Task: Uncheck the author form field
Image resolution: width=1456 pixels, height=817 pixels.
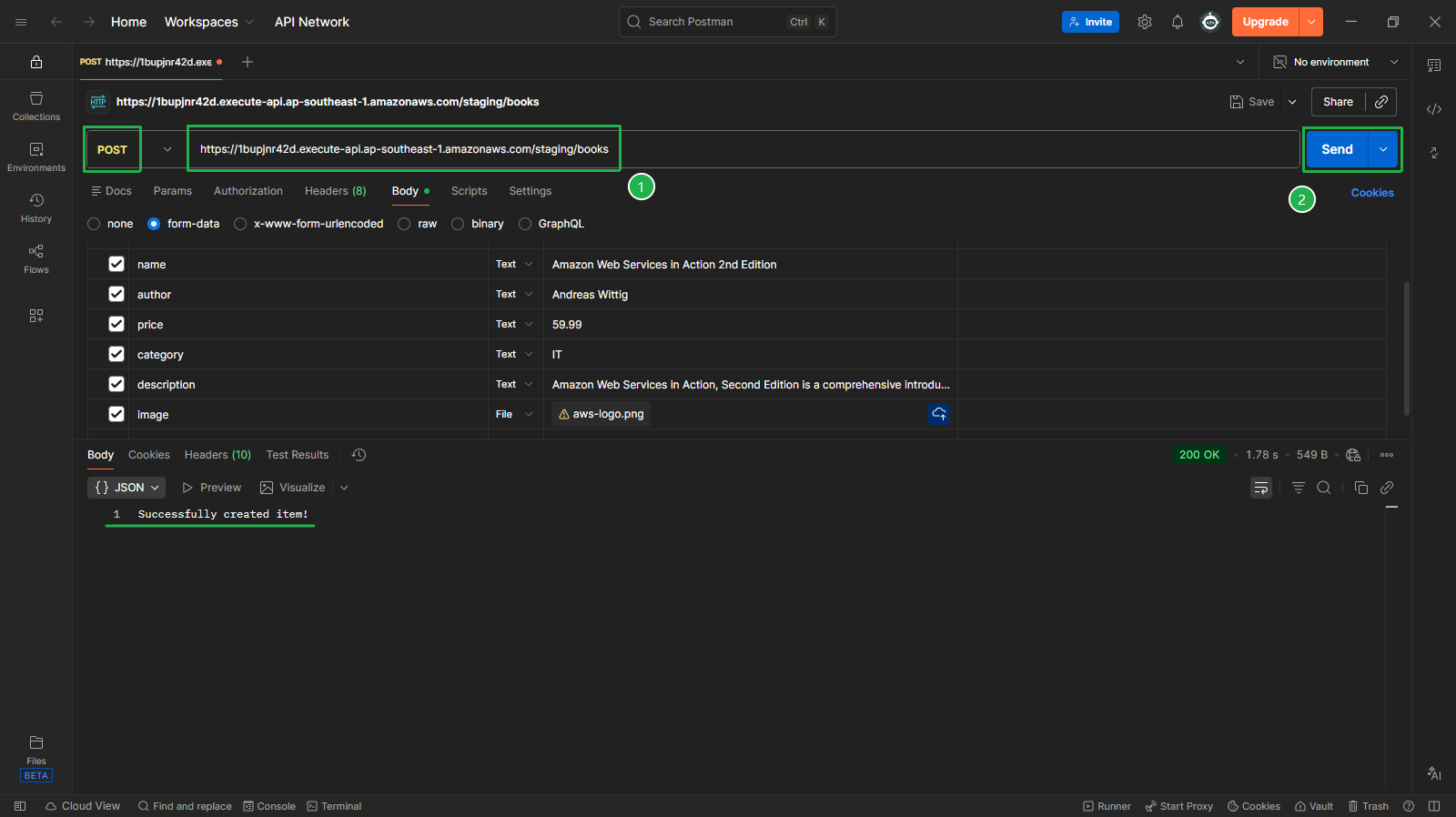Action: pos(116,294)
